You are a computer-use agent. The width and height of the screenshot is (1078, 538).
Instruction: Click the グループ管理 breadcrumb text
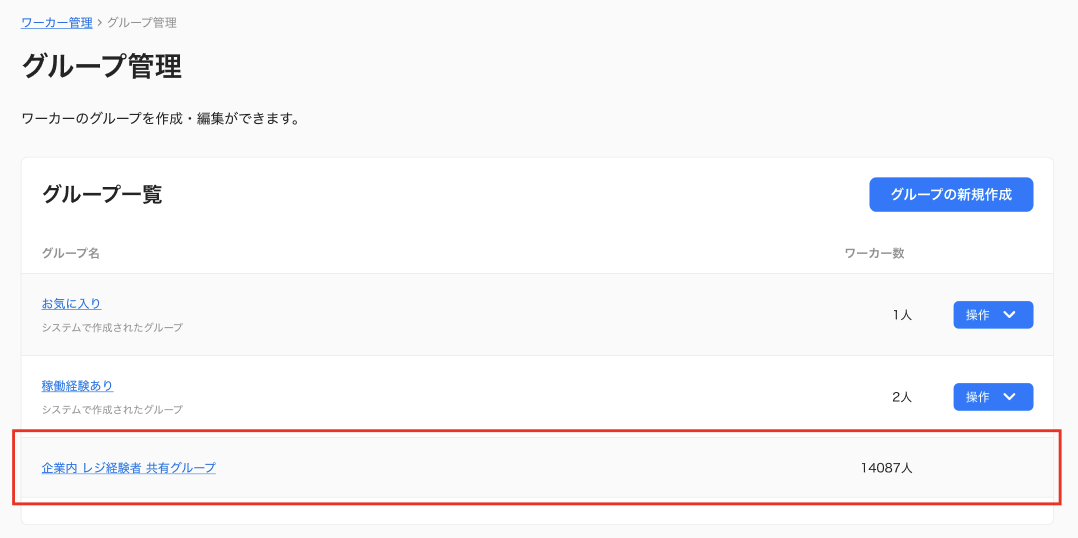coord(142,23)
